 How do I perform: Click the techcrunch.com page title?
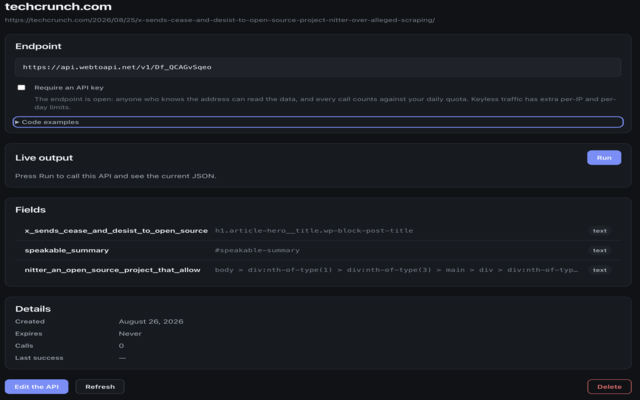point(58,7)
